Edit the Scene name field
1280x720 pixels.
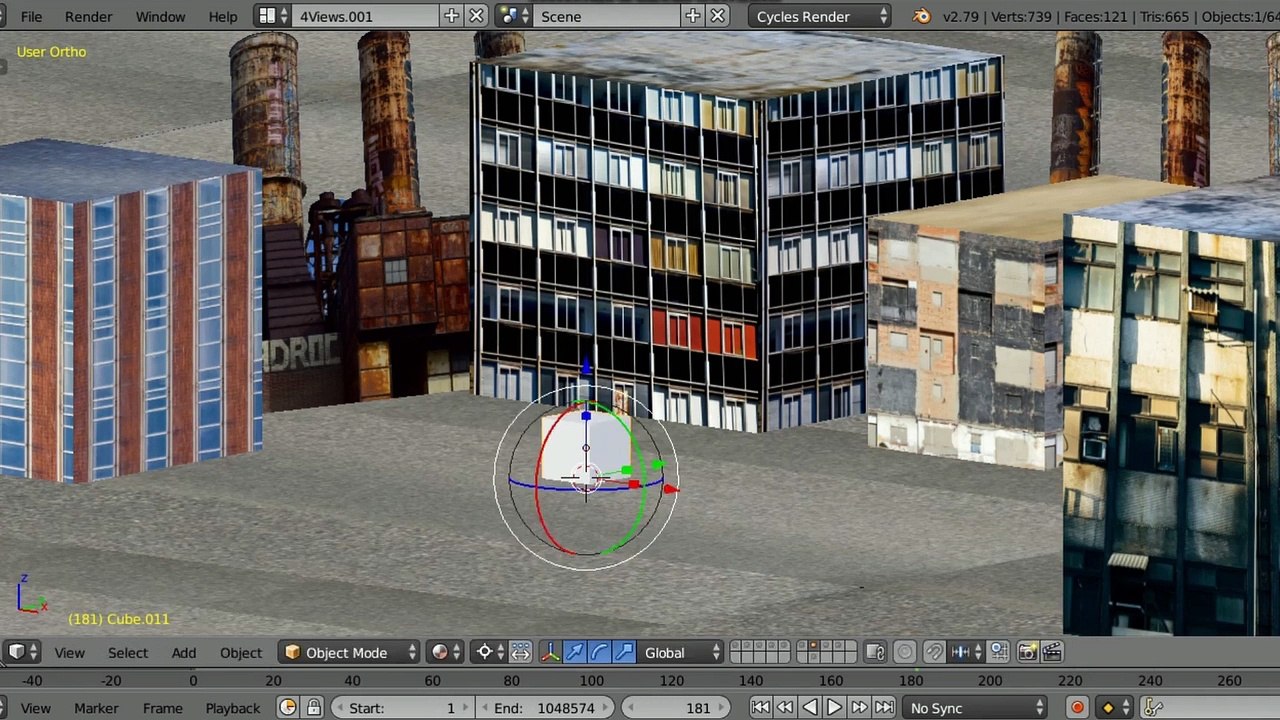(x=607, y=16)
